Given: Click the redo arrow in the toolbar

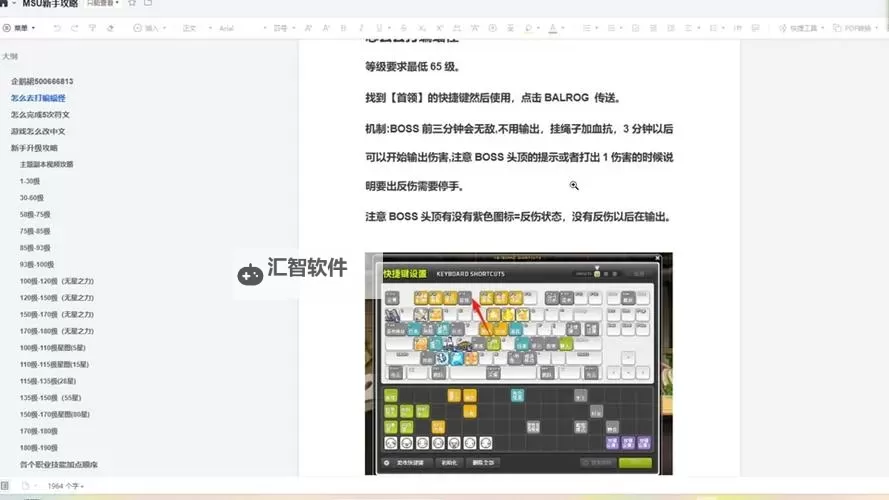Looking at the screenshot, I should pyautogui.click(x=74, y=28).
